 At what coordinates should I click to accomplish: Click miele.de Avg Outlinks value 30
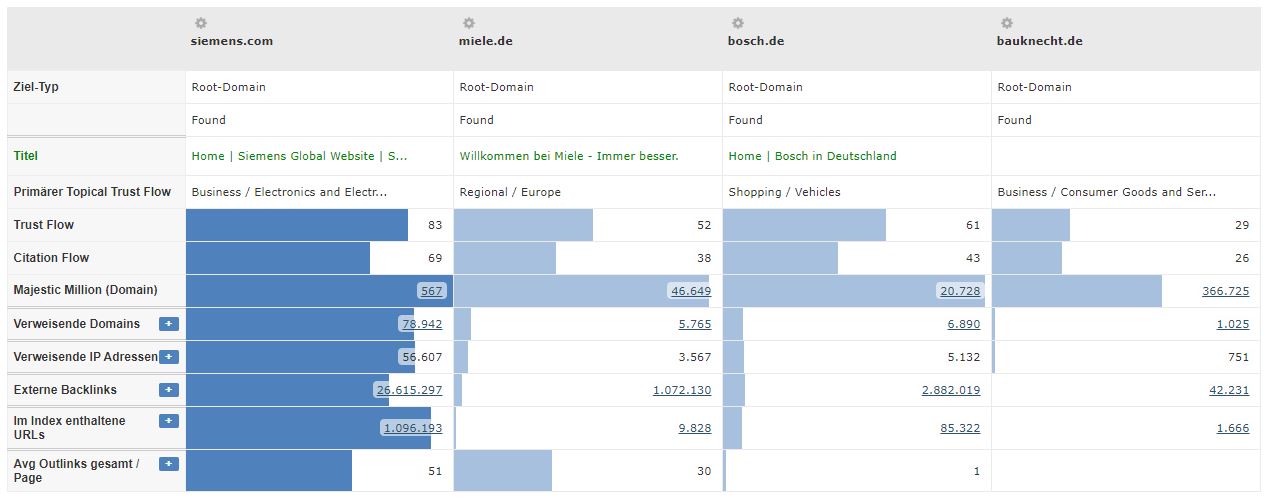click(x=704, y=471)
